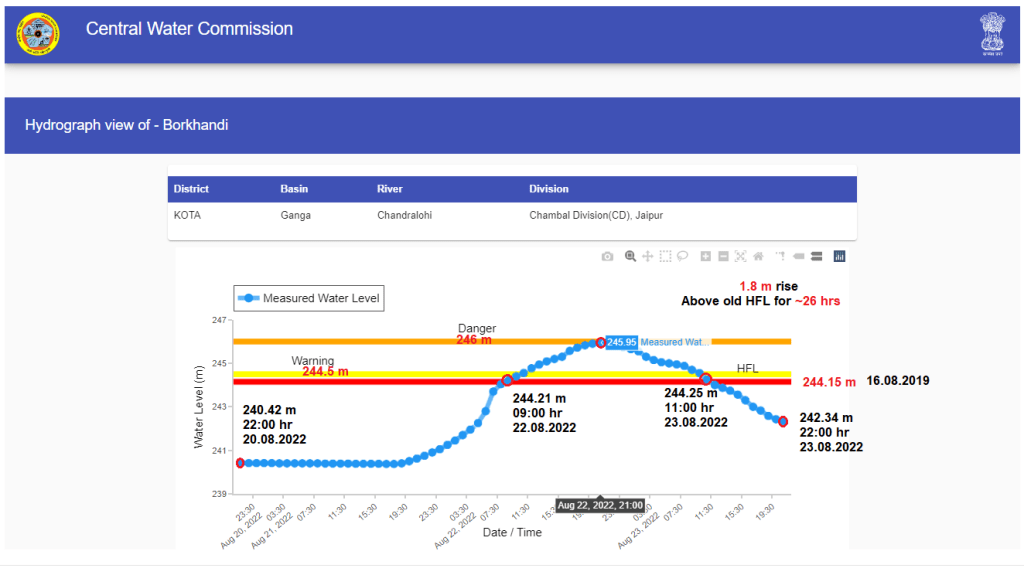
Task: Open the Plotly logo link icon
Action: tap(840, 257)
